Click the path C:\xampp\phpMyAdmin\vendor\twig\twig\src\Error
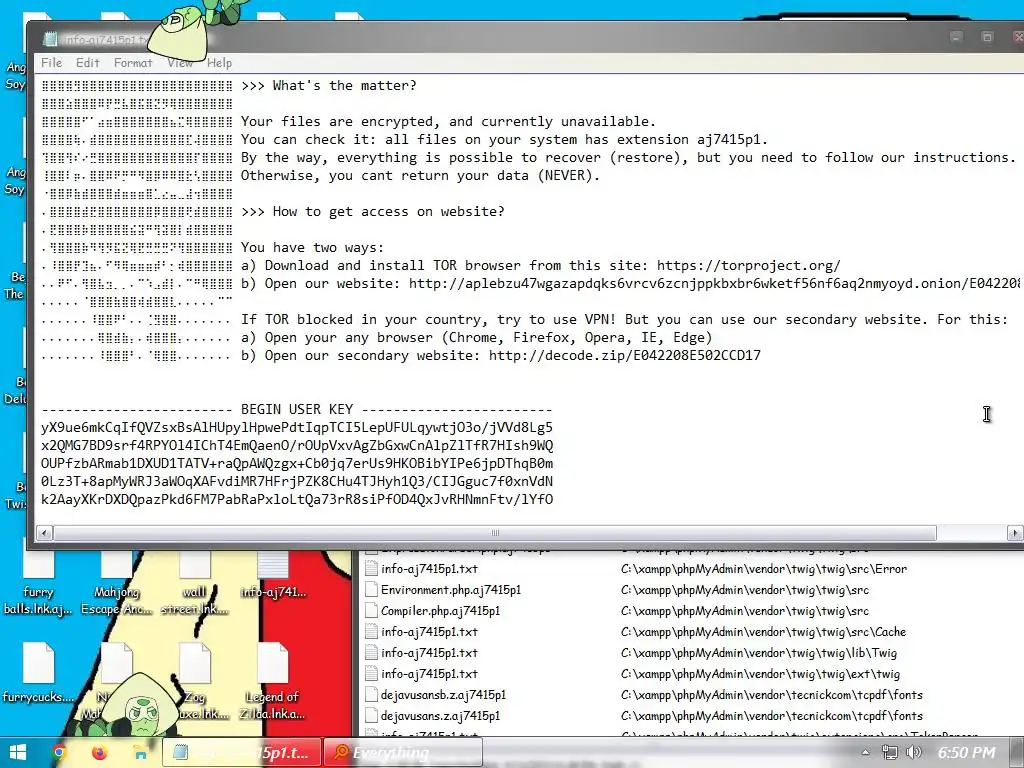1024x768 pixels. (763, 569)
